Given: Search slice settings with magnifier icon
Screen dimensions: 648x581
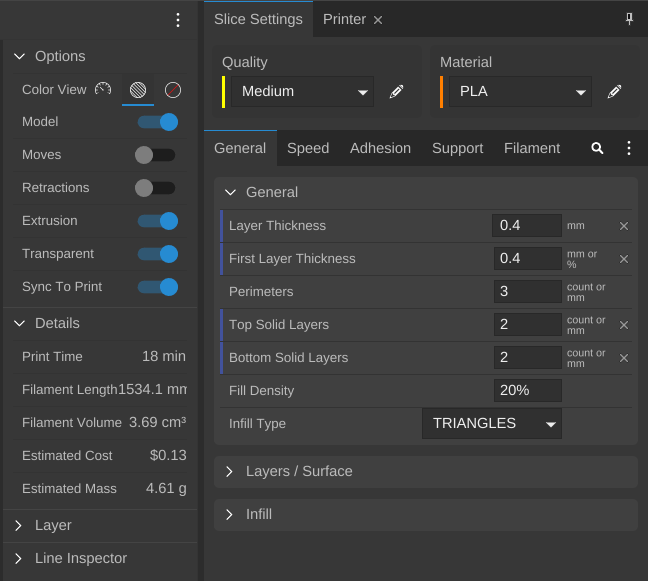Looking at the screenshot, I should [x=597, y=148].
